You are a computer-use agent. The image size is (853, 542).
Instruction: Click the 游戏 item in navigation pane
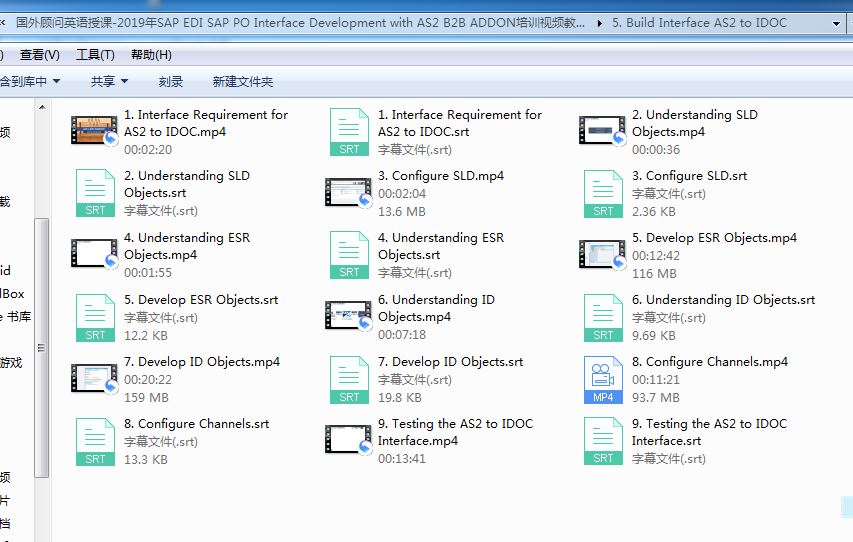coord(11,363)
